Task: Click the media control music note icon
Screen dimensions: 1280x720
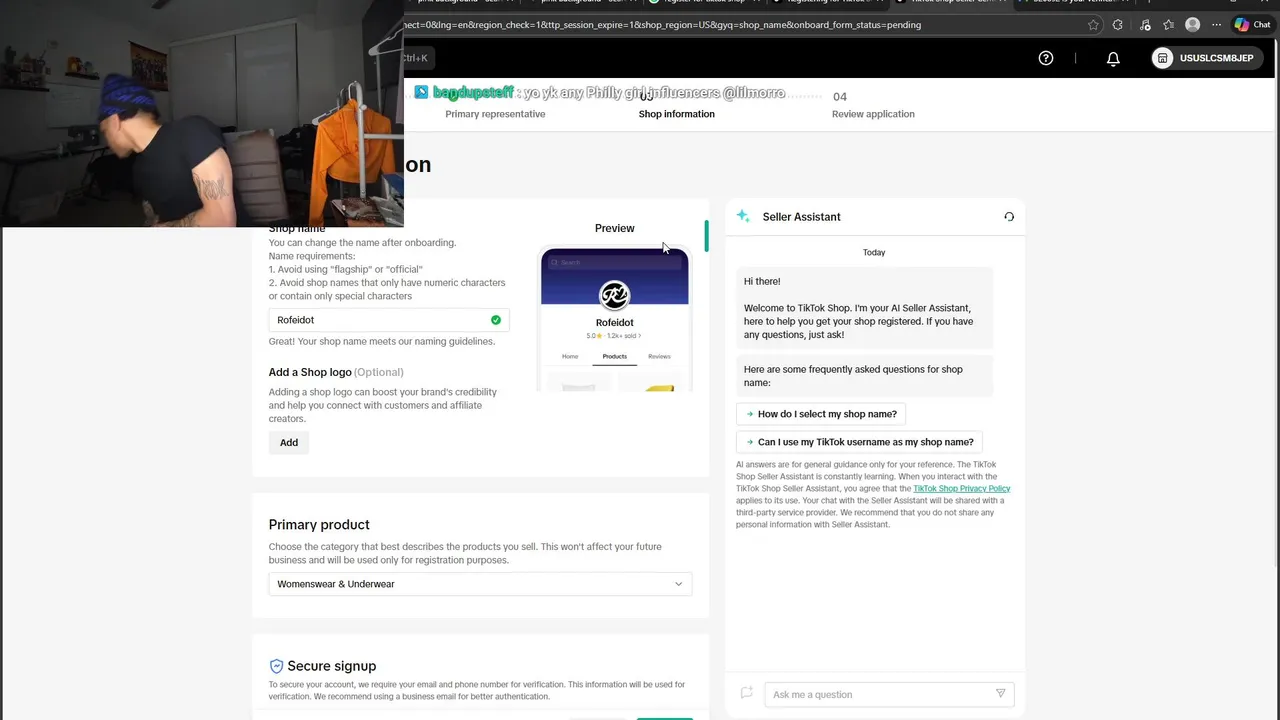Action: point(1145,25)
